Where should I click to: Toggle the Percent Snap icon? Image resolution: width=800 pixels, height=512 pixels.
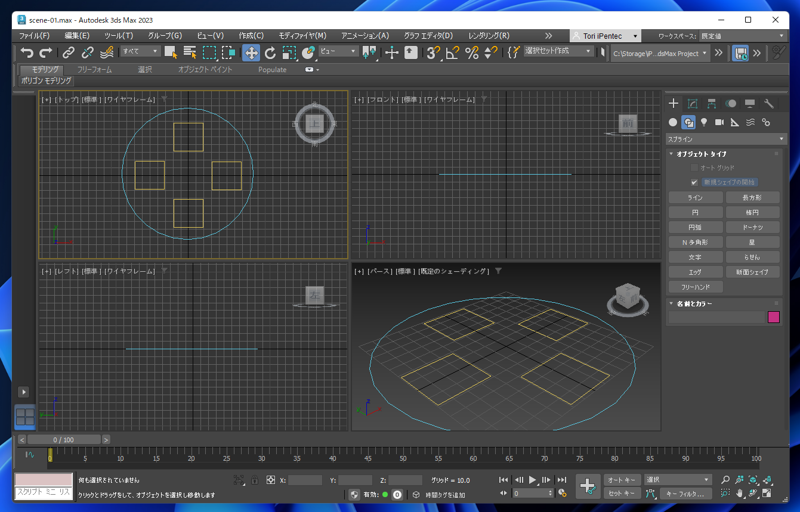472,53
